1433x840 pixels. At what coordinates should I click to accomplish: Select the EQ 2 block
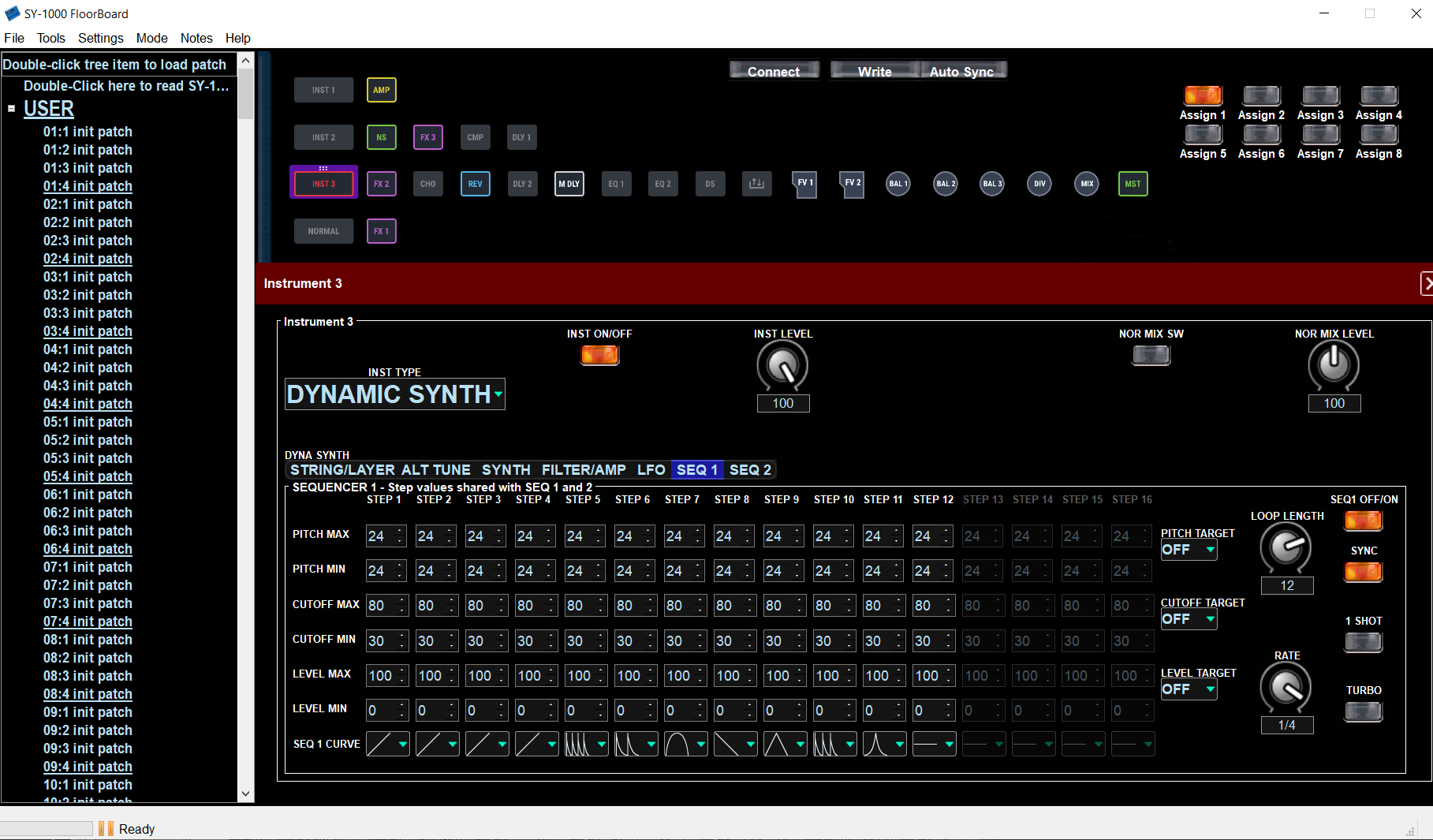coord(663,184)
